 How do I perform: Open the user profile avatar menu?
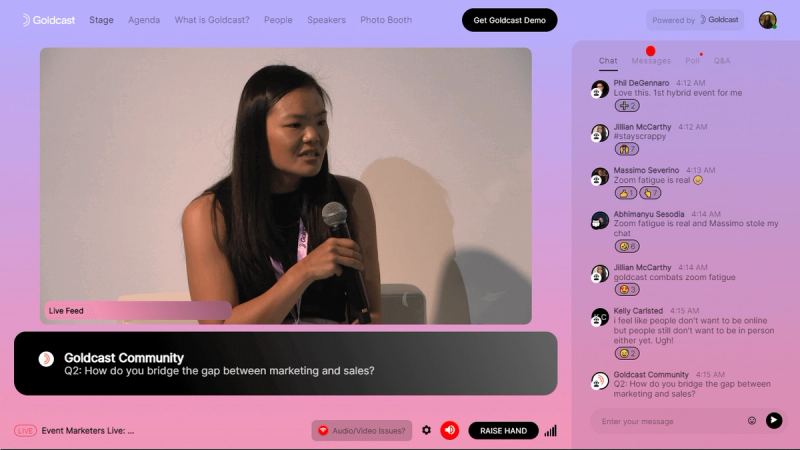[x=767, y=20]
